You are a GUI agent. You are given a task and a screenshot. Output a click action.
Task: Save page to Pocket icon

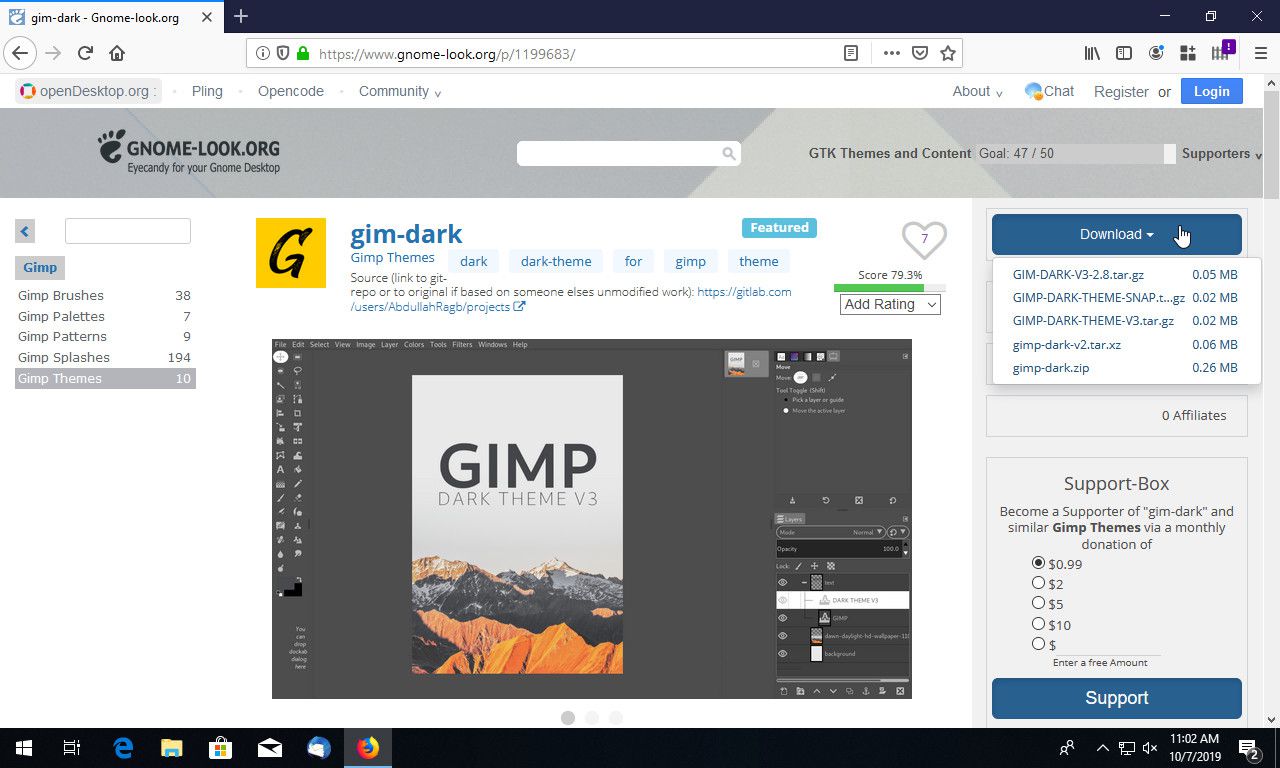click(x=920, y=54)
